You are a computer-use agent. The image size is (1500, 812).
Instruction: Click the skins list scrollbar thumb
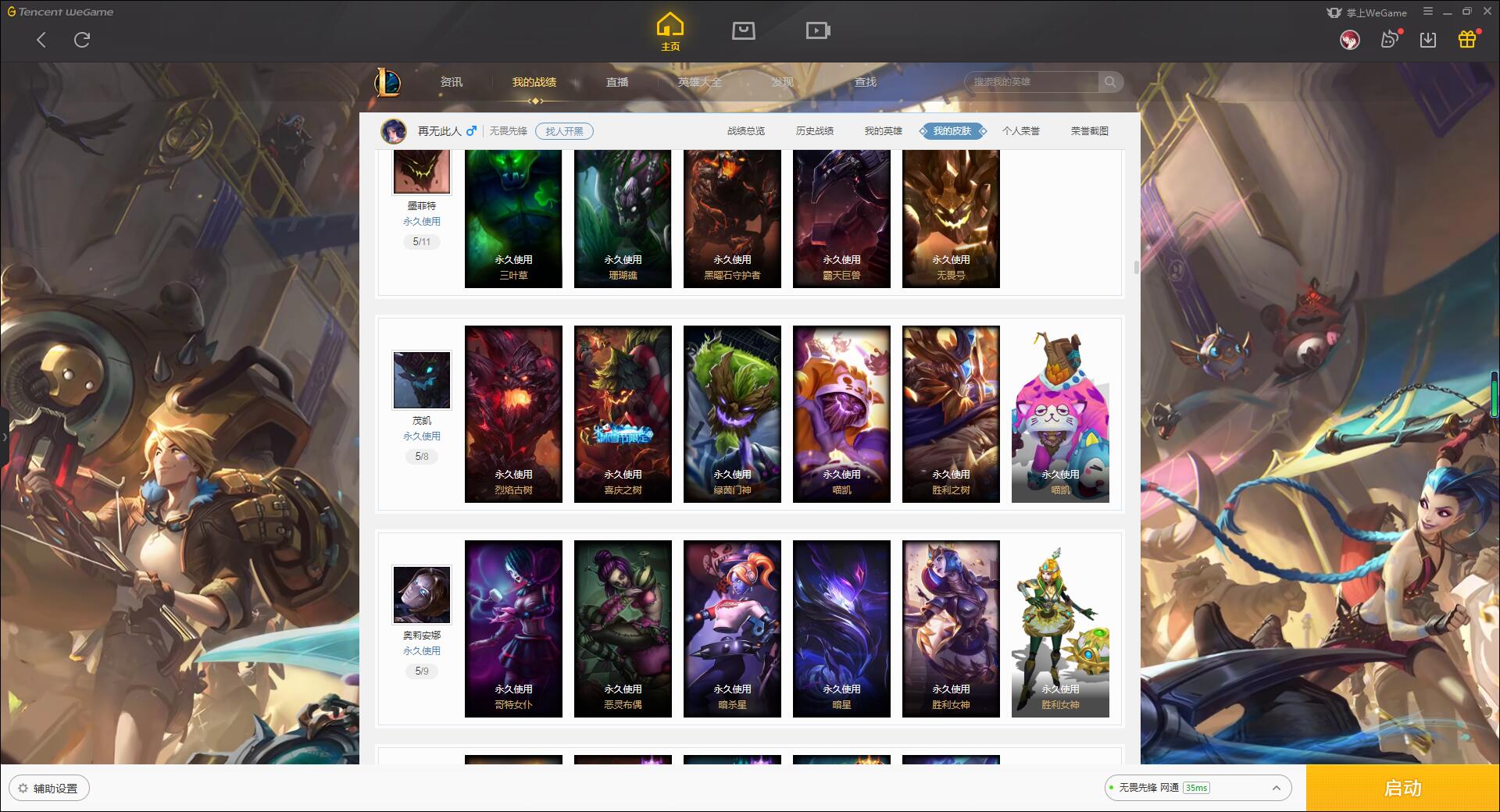[x=1135, y=267]
